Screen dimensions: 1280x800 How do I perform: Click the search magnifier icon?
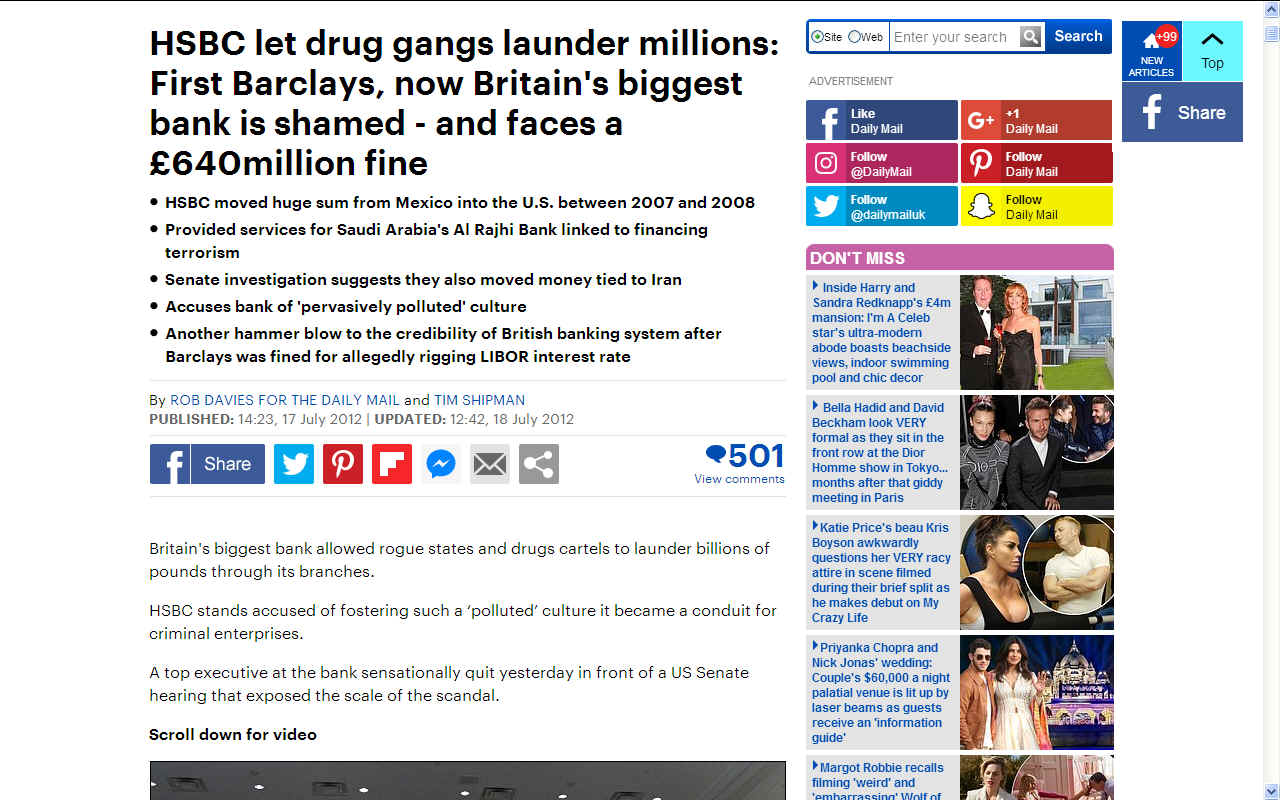(1031, 37)
